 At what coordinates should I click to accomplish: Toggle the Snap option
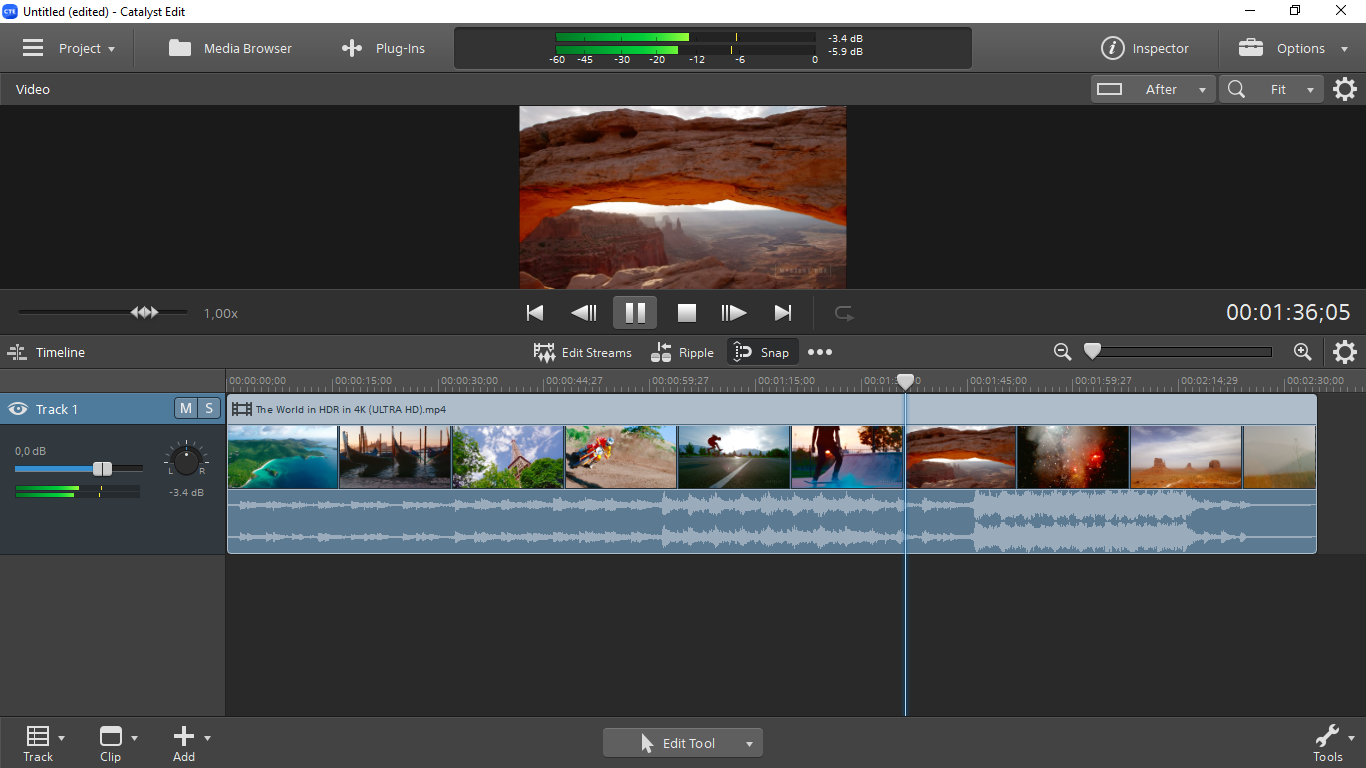coord(762,352)
